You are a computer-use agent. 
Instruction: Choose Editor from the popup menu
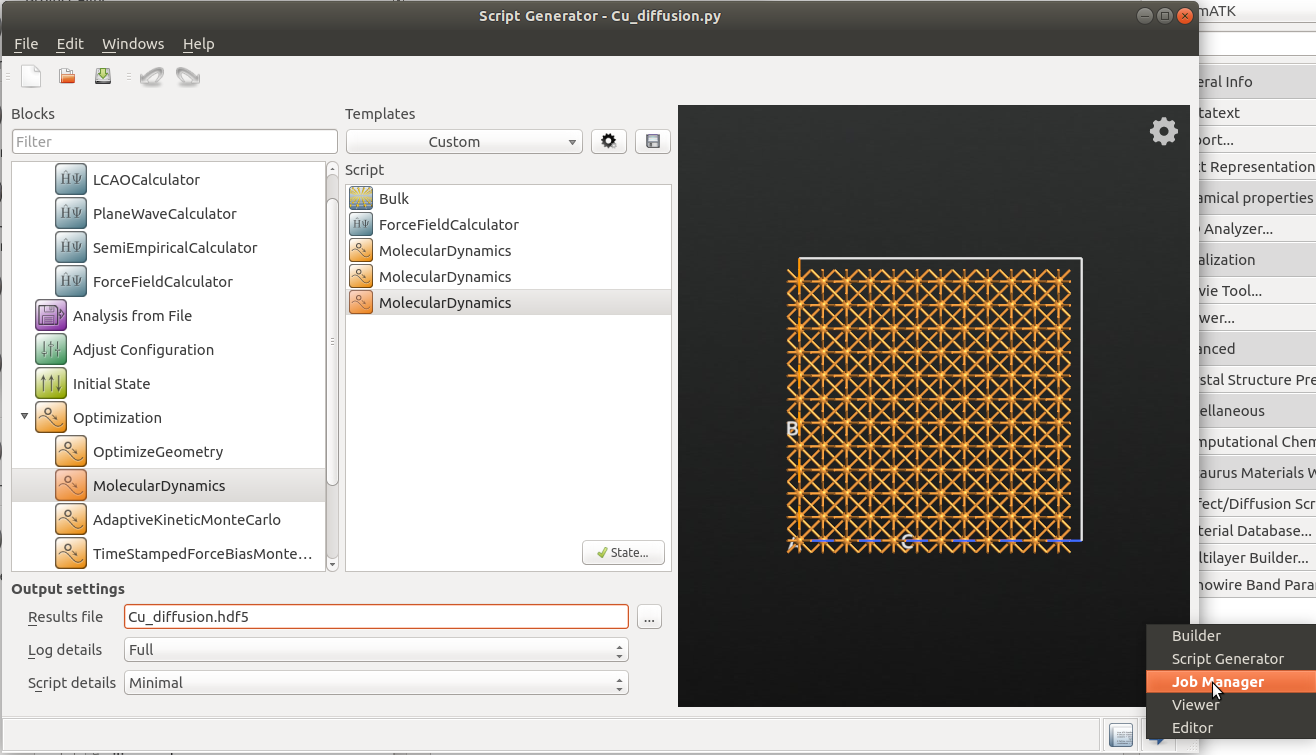pos(1230,728)
